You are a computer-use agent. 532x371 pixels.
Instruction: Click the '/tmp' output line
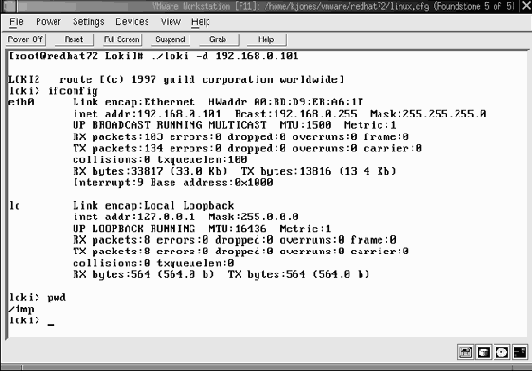click(21, 309)
